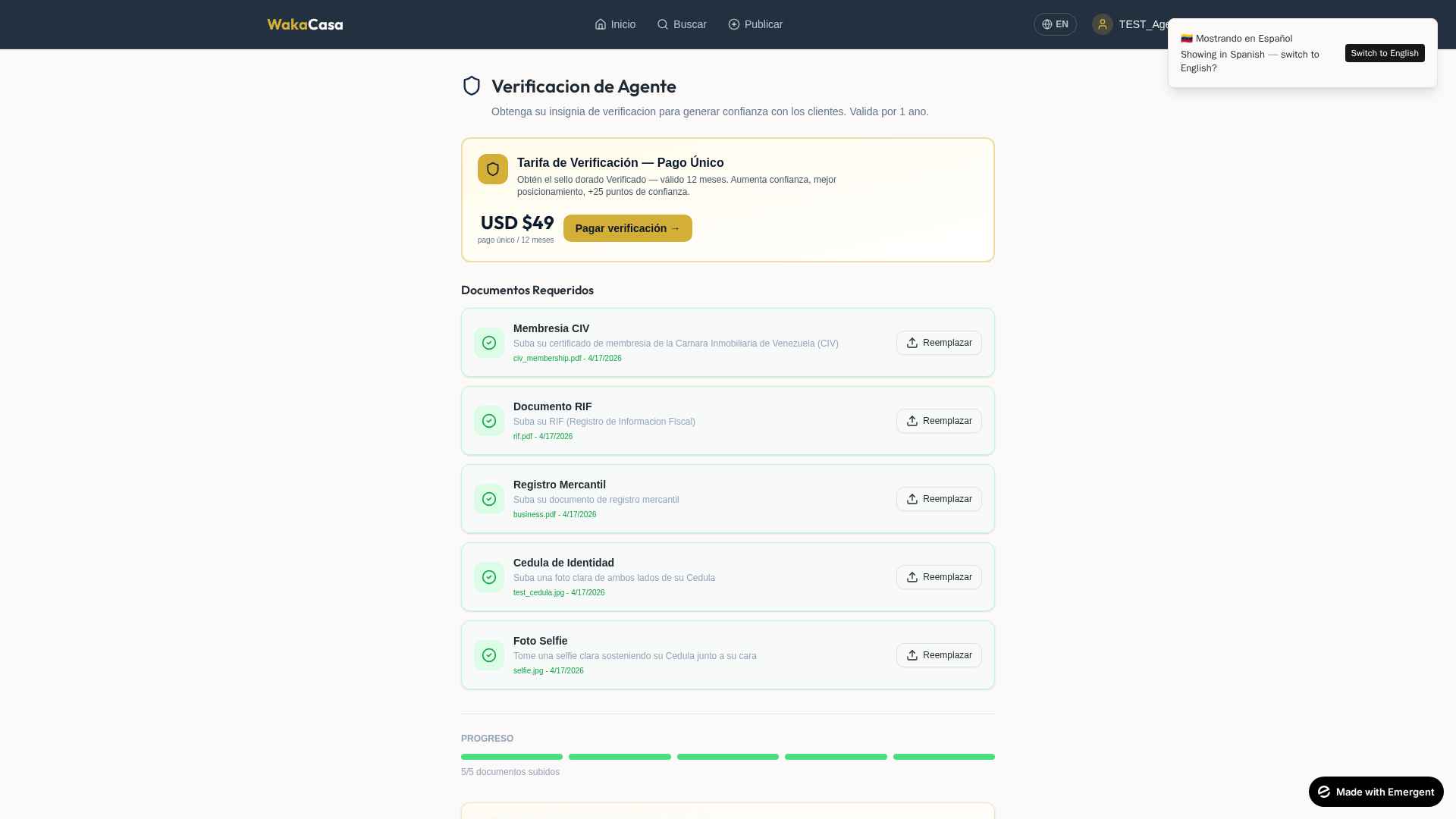Go to Inicio in the navbar
1456x819 pixels.
click(x=615, y=24)
